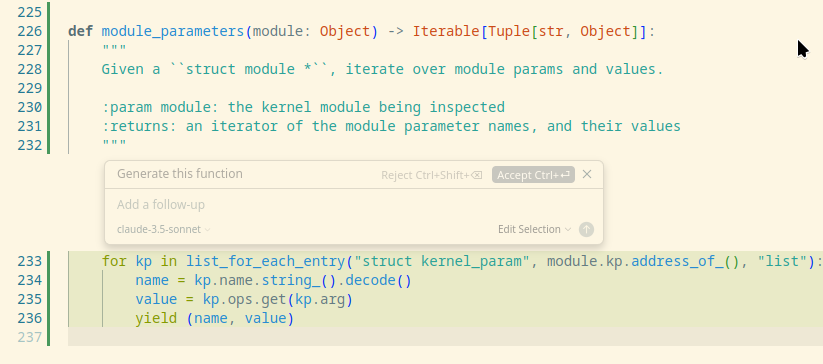This screenshot has width=823, height=364.
Task: Click the send follow-up arrow button
Action: pos(586,229)
